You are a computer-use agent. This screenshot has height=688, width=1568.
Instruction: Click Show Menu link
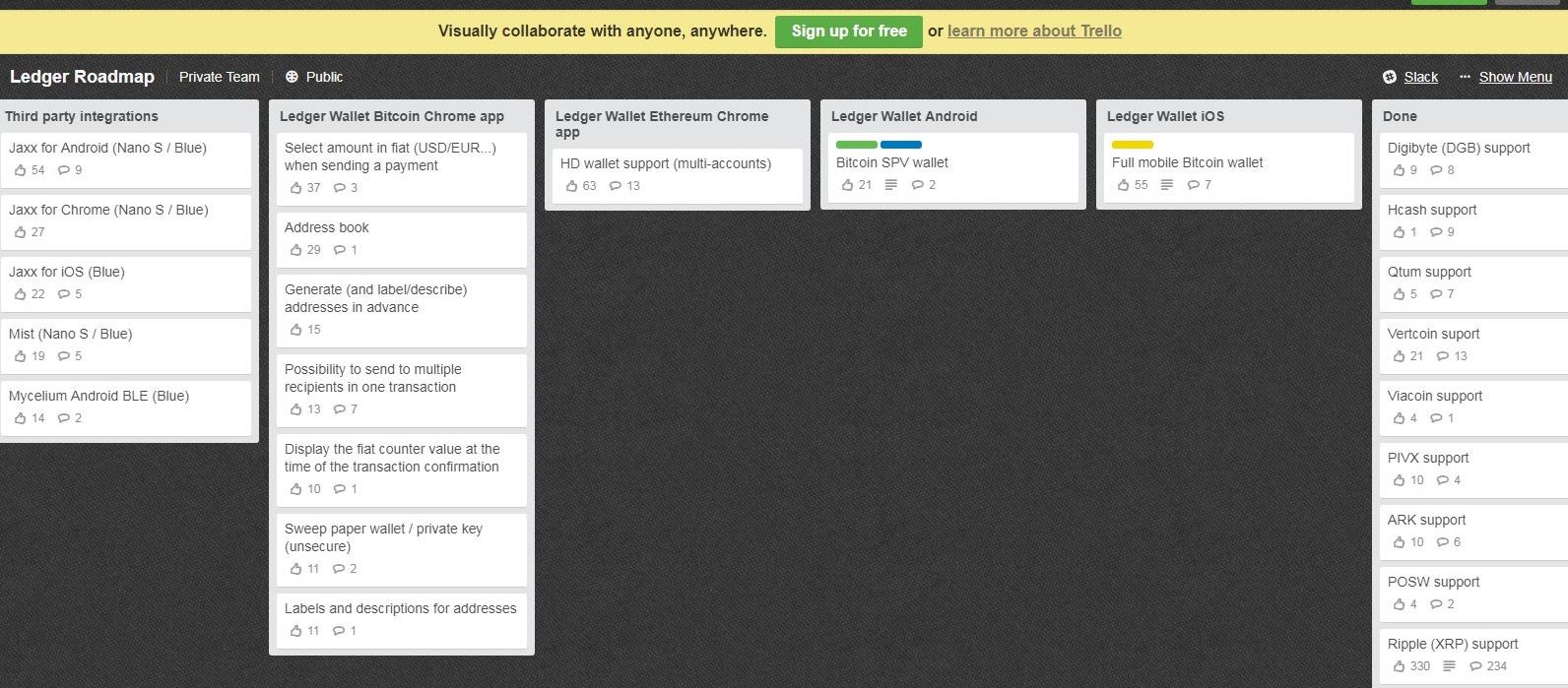(1515, 77)
